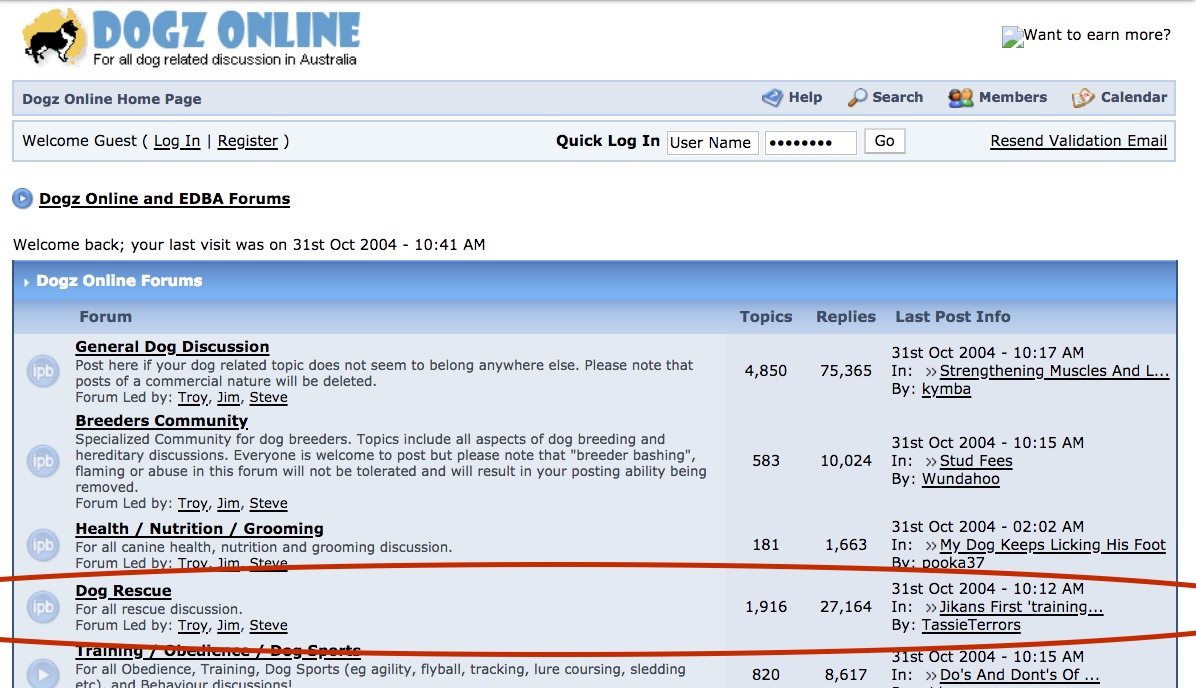Open last post Strengthening Muscles And L...

pos(1054,371)
